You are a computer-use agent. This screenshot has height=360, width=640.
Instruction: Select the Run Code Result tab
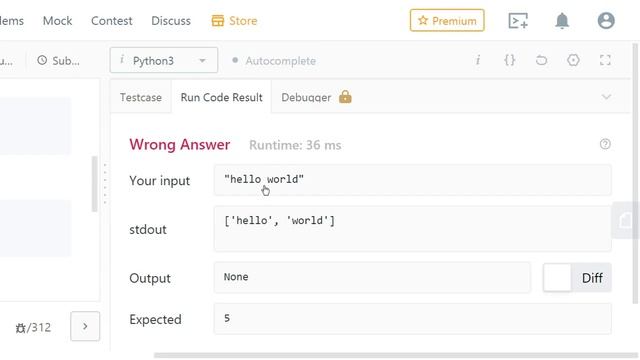tap(221, 98)
